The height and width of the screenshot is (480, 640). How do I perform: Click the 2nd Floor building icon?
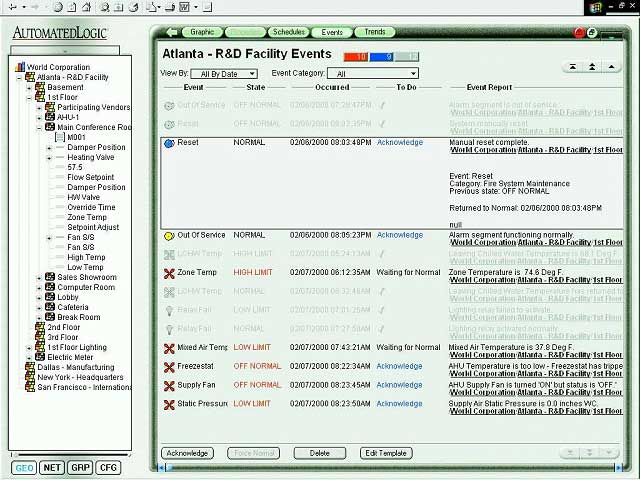pyautogui.click(x=40, y=327)
